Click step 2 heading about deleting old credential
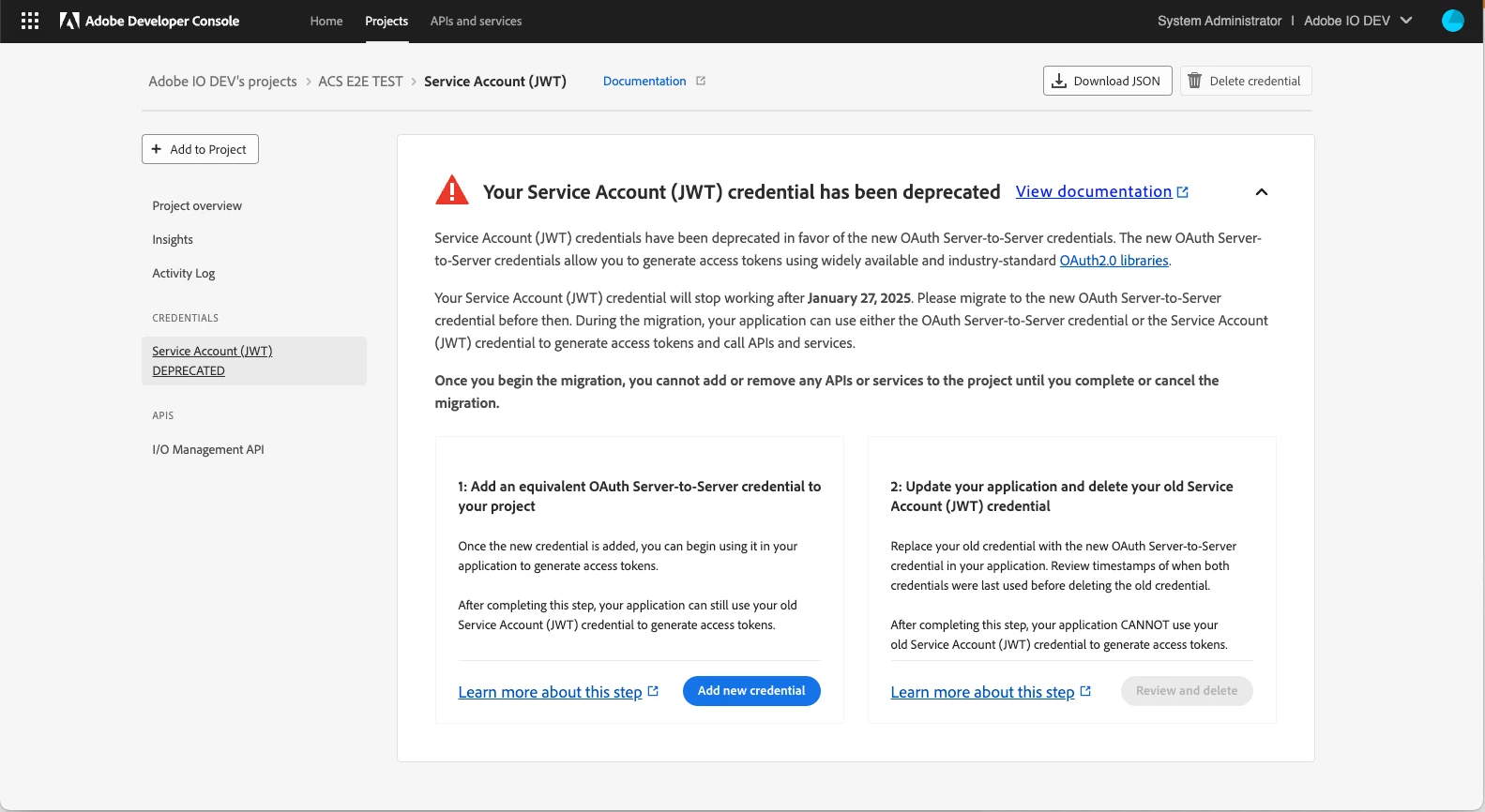Screen dimensions: 1485x812 [x=1062, y=496]
